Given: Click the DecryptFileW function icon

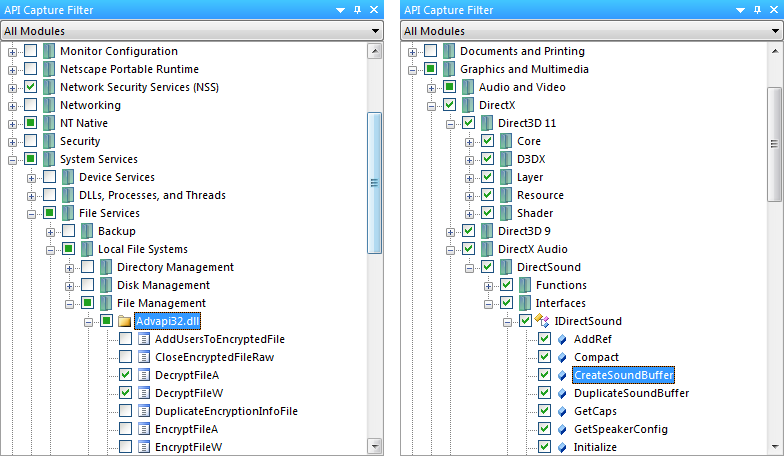Looking at the screenshot, I should click(144, 394).
